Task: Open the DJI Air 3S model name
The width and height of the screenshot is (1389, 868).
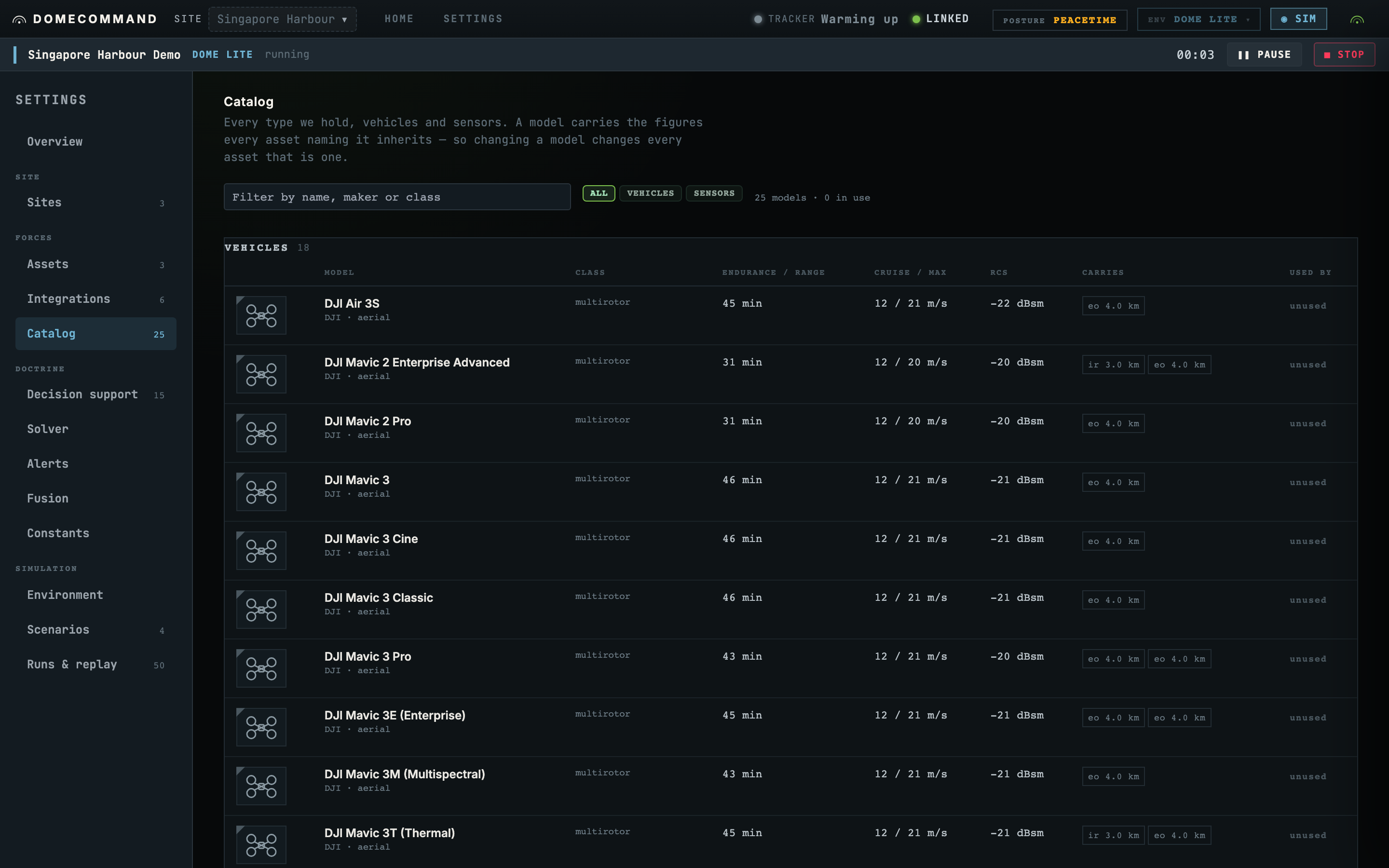Action: 352,304
